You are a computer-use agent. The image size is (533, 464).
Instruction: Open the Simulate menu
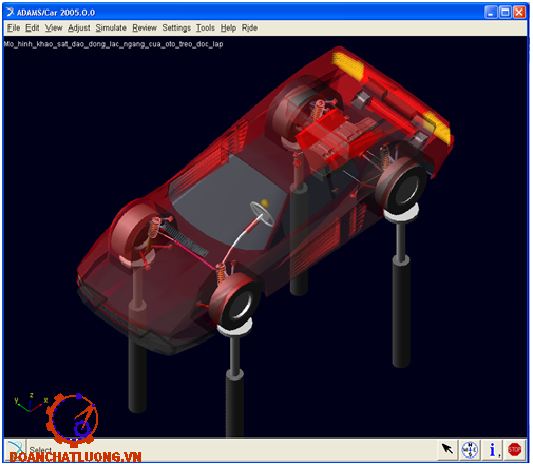pyautogui.click(x=111, y=28)
